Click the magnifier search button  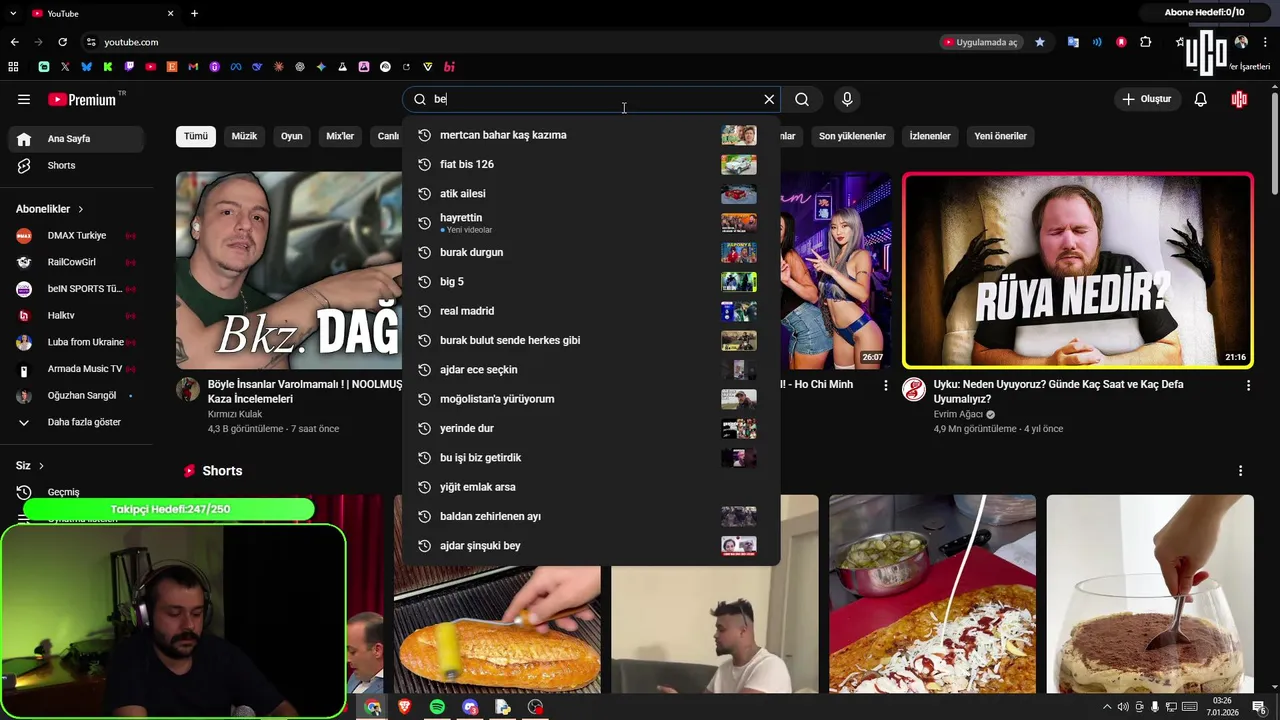tap(802, 99)
